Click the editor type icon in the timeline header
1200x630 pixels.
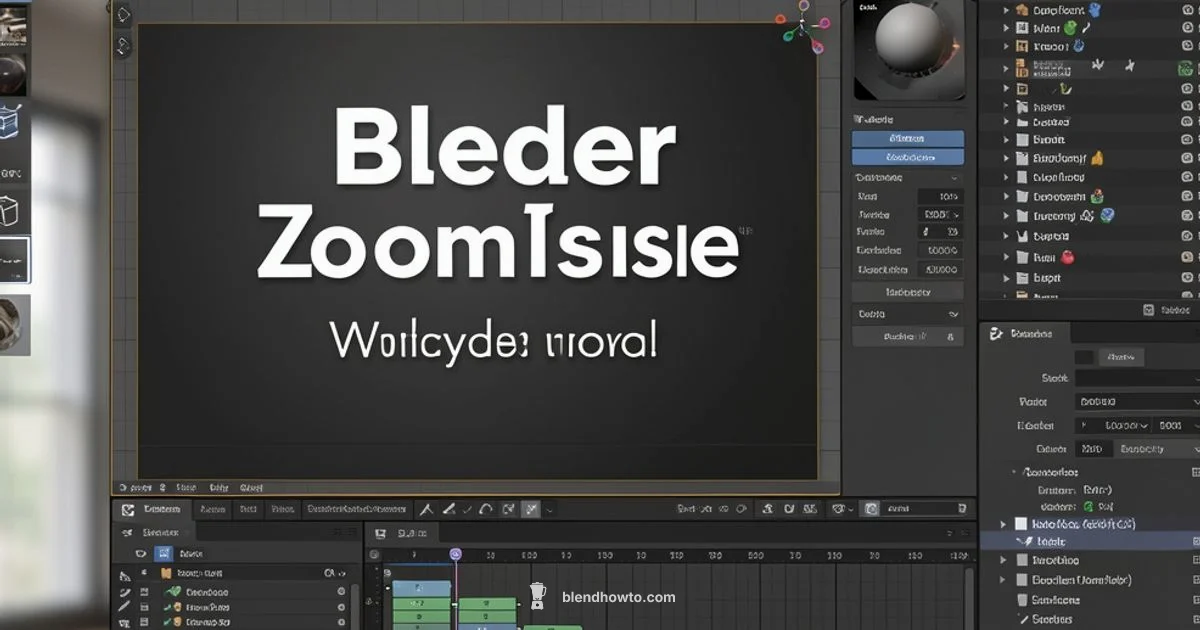[x=382, y=532]
